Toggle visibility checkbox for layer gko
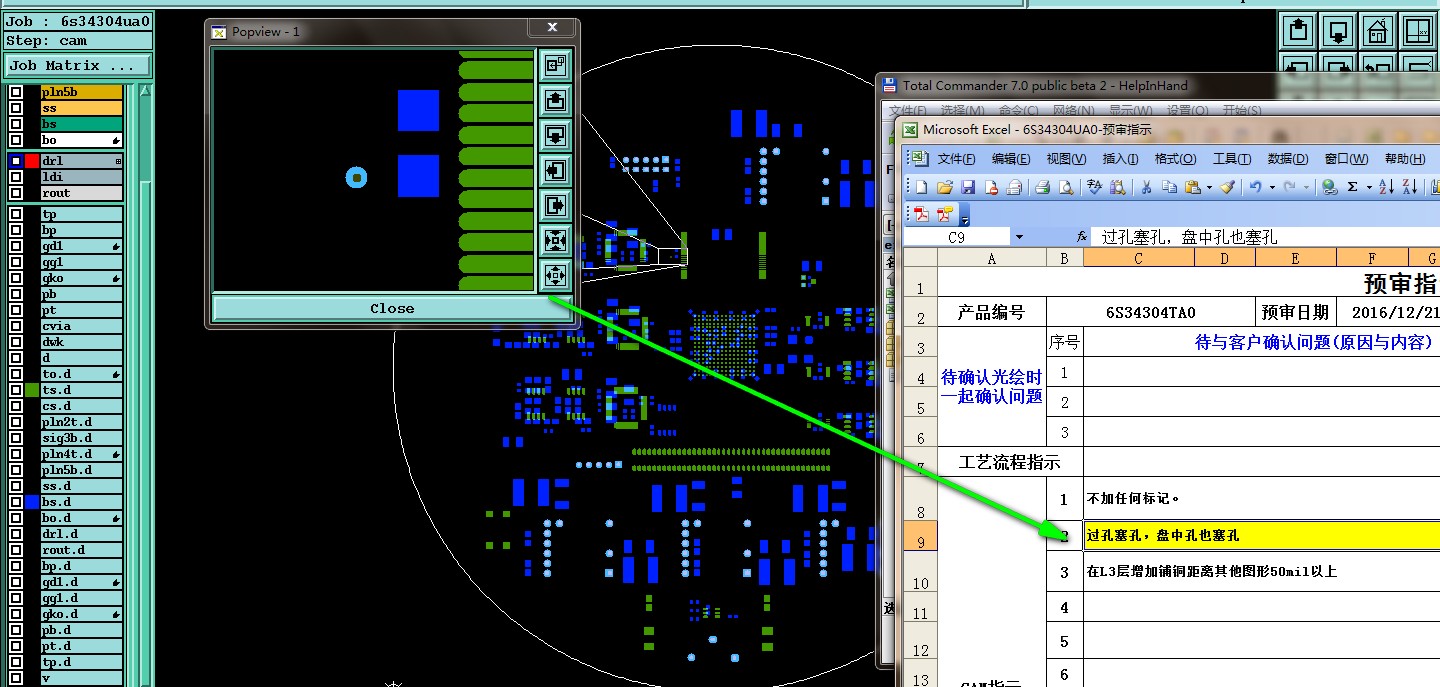 (x=16, y=278)
